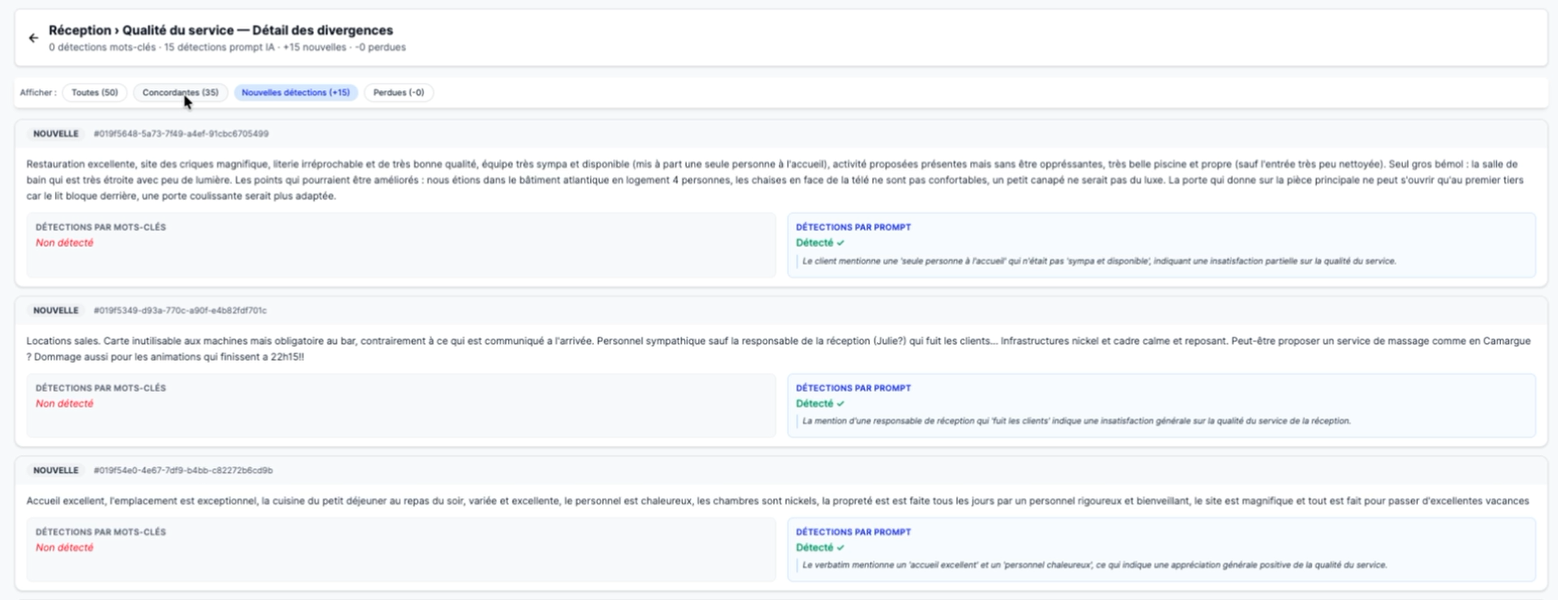Click the NOUVELLE badge on card #019f5349

click(56, 310)
